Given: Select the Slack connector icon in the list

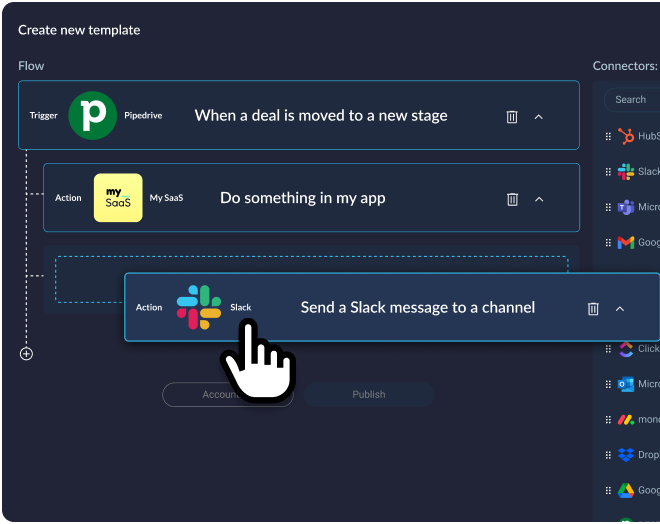Looking at the screenshot, I should (x=626, y=172).
